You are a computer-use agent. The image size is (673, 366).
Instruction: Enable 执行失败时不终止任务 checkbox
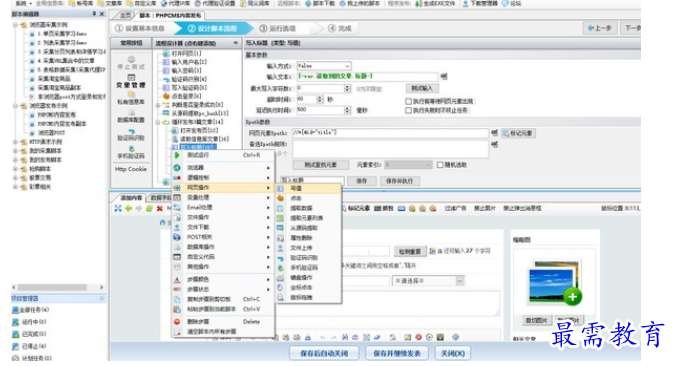pos(409,111)
